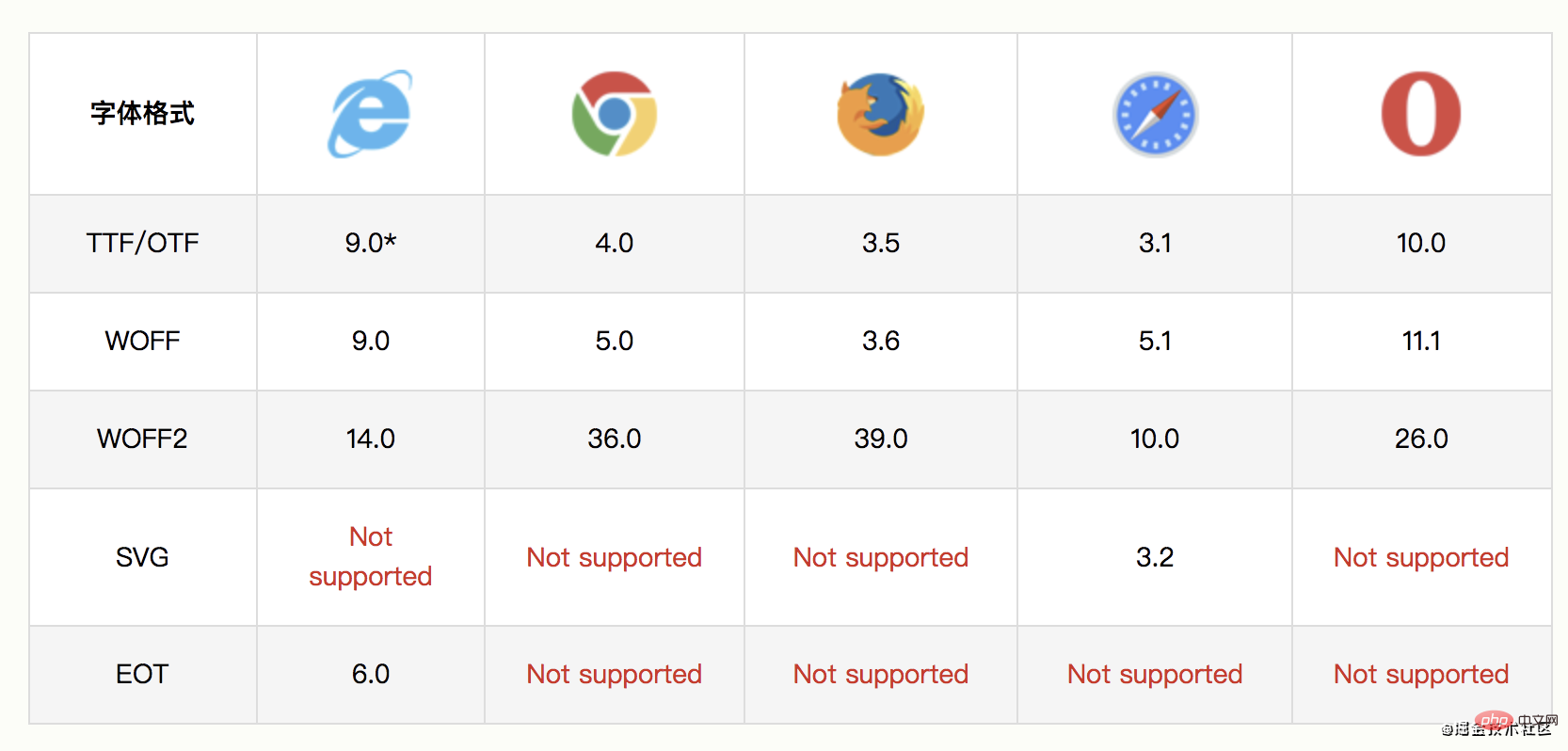Image resolution: width=1568 pixels, height=751 pixels.
Task: Click the Google Chrome browser icon
Action: pos(615,114)
